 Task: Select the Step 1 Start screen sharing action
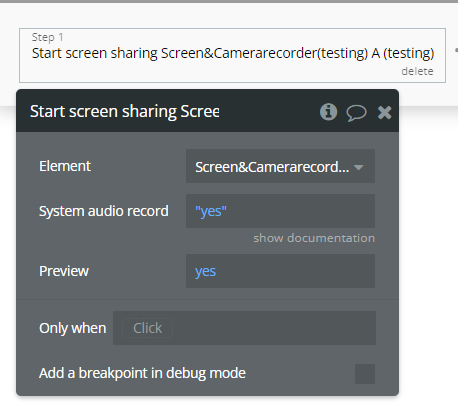pyautogui.click(x=232, y=55)
